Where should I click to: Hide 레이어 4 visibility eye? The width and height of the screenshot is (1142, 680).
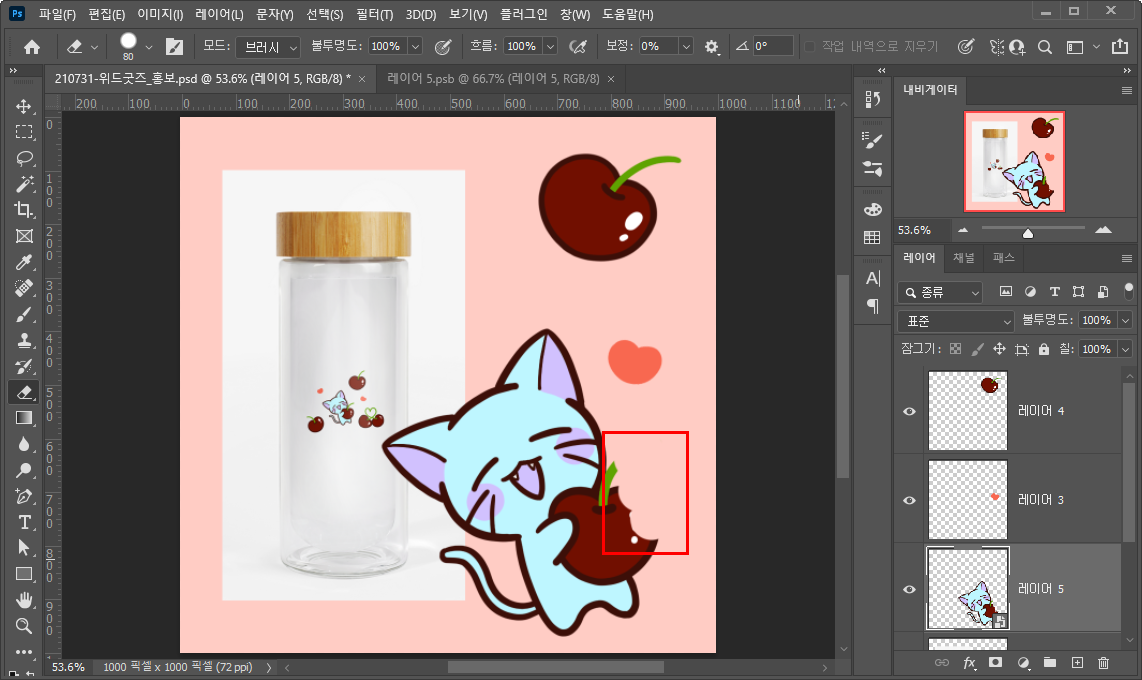(x=910, y=411)
